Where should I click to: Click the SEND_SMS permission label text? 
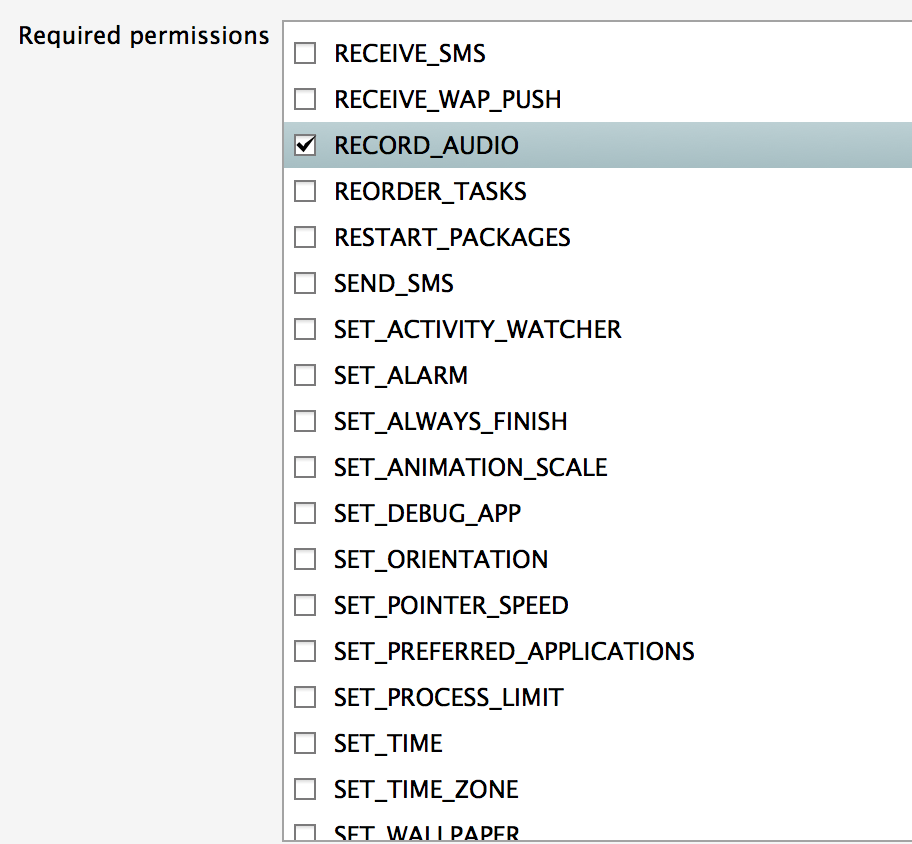(x=393, y=283)
